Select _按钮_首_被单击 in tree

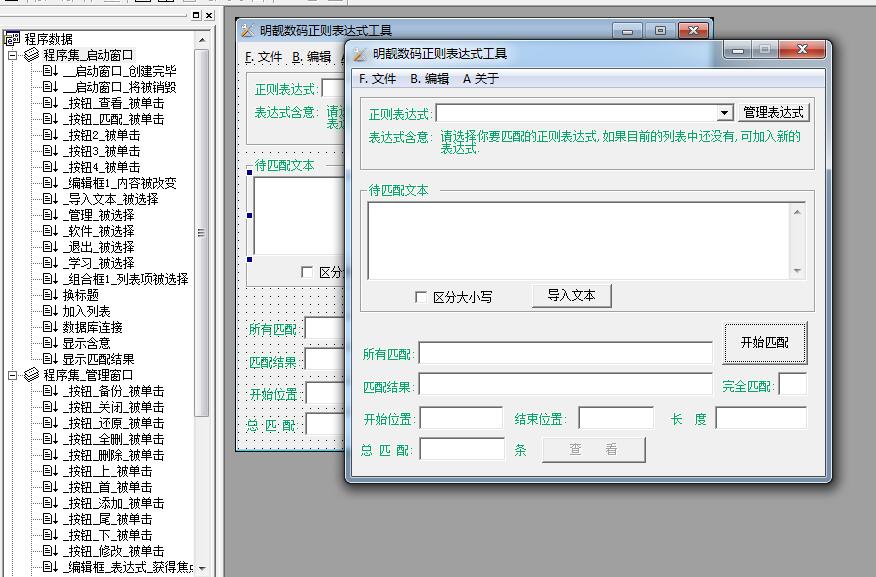tap(107, 487)
